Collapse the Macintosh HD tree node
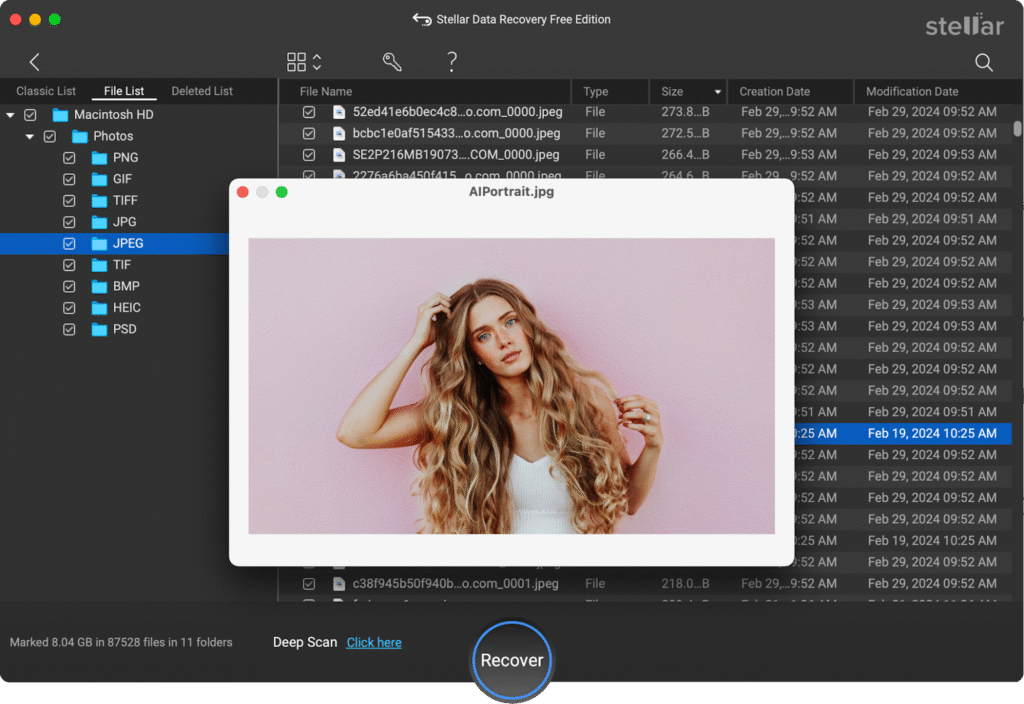This screenshot has height=704, width=1024. click(12, 114)
